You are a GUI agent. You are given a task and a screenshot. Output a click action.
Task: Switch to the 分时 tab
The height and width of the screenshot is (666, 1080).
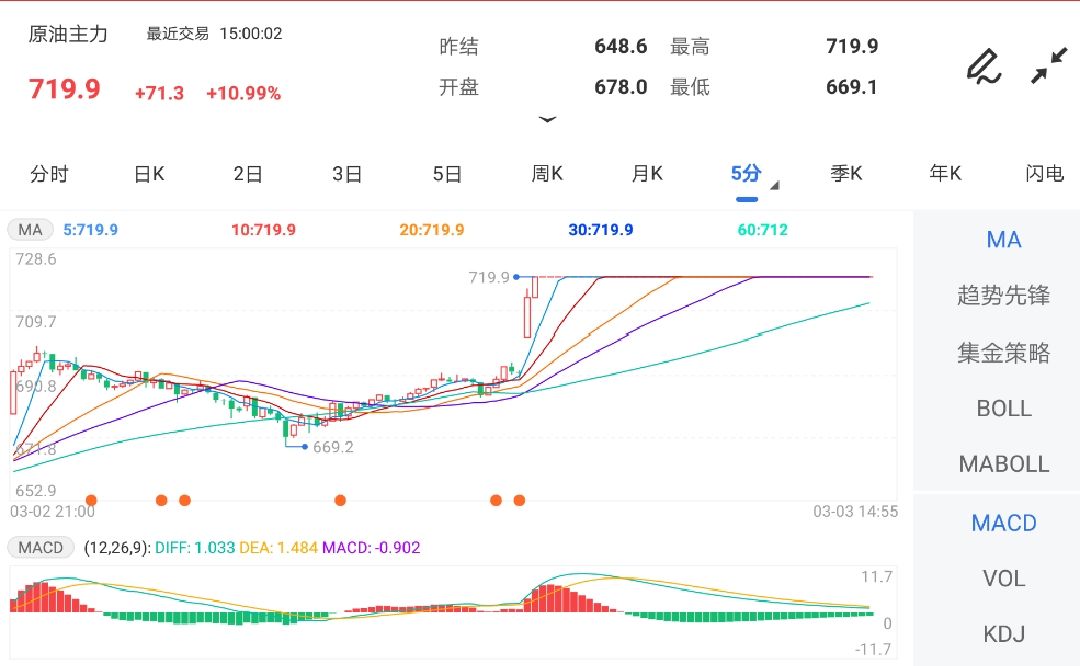pyautogui.click(x=49, y=174)
